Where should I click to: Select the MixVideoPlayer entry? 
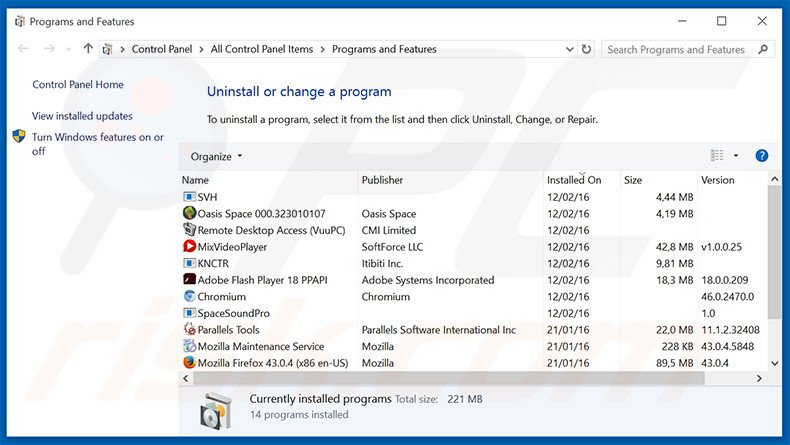pos(232,246)
